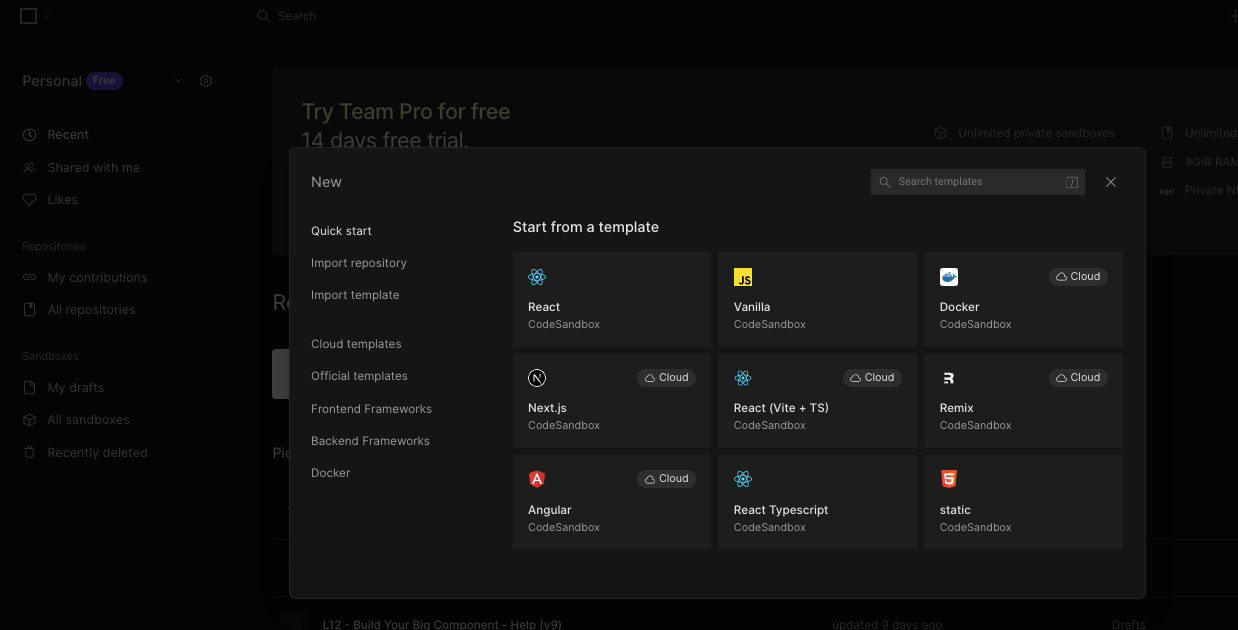Choose the Angular template card
This screenshot has width=1238, height=630.
(612, 501)
